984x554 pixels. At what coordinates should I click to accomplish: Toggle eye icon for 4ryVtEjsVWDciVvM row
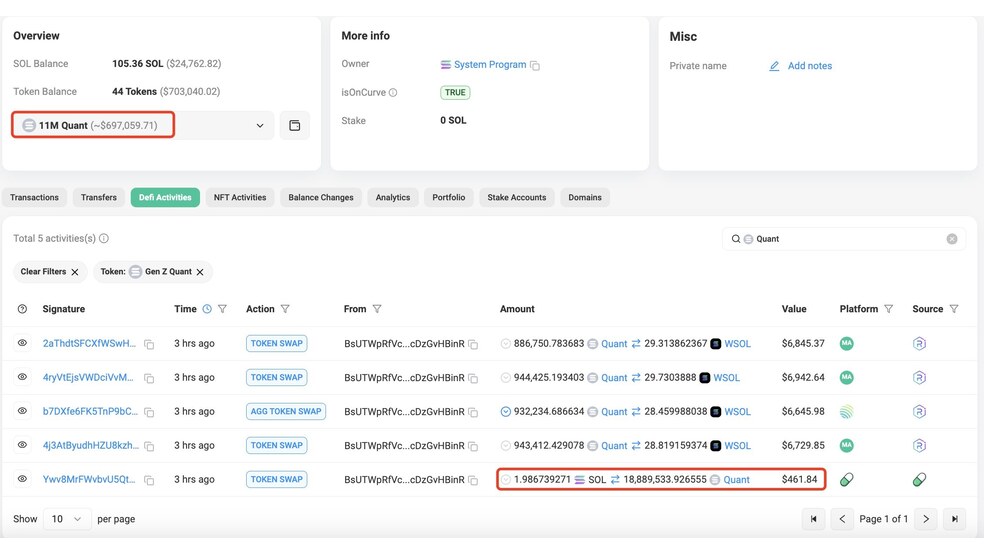coord(23,377)
